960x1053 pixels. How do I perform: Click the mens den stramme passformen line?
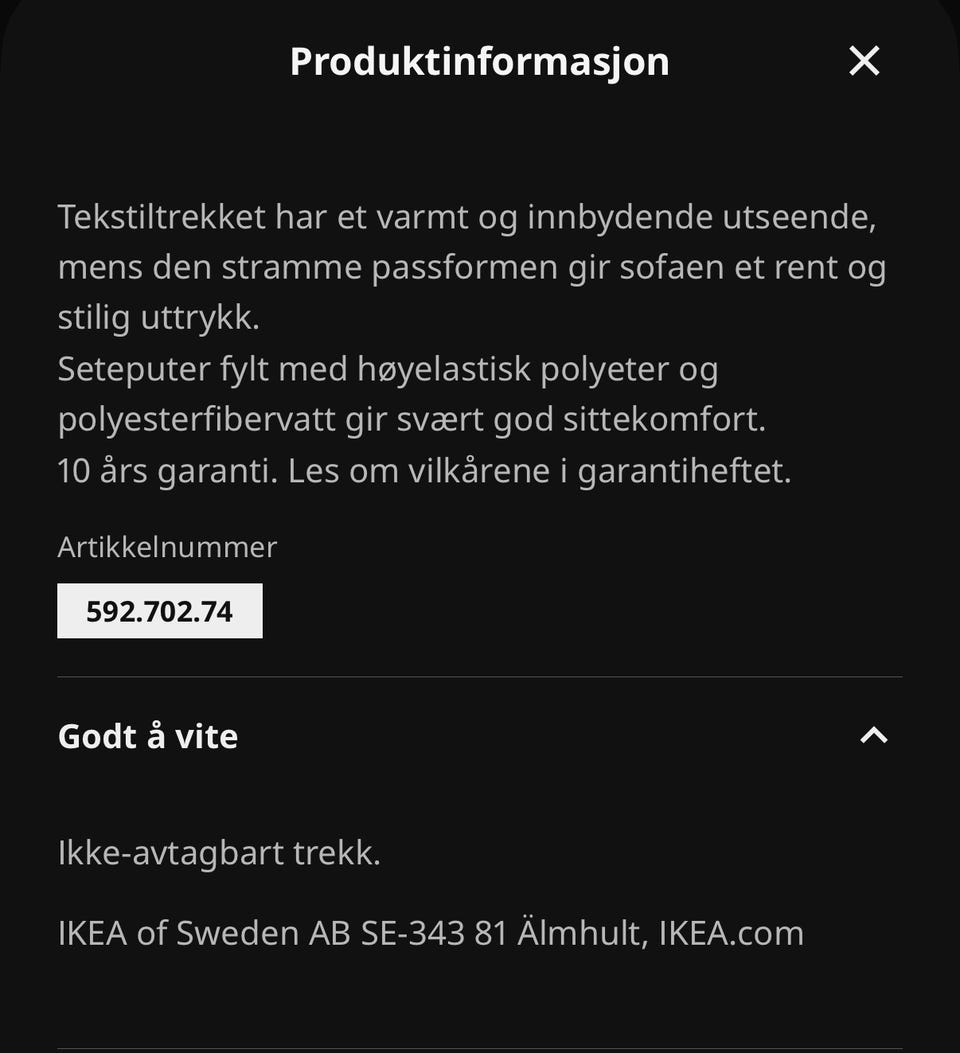tap(472, 268)
